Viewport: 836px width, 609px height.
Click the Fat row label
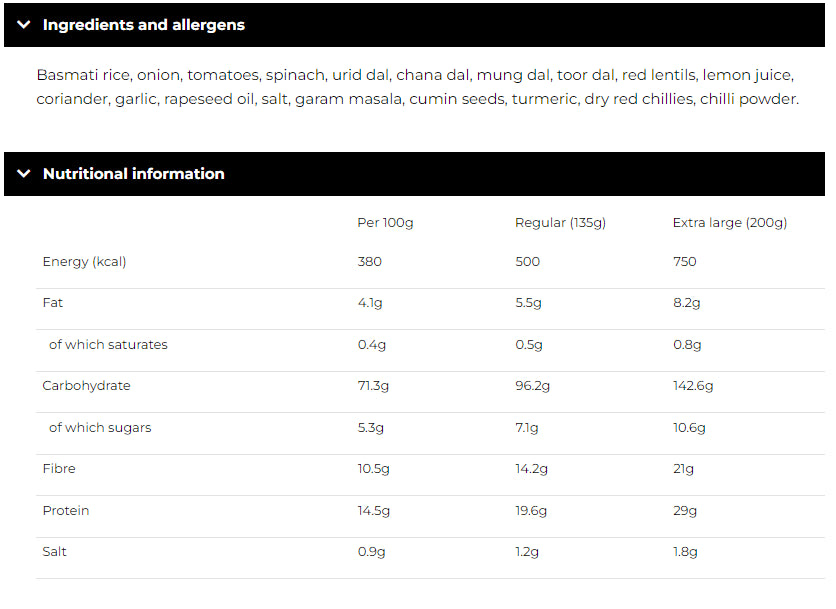point(52,303)
